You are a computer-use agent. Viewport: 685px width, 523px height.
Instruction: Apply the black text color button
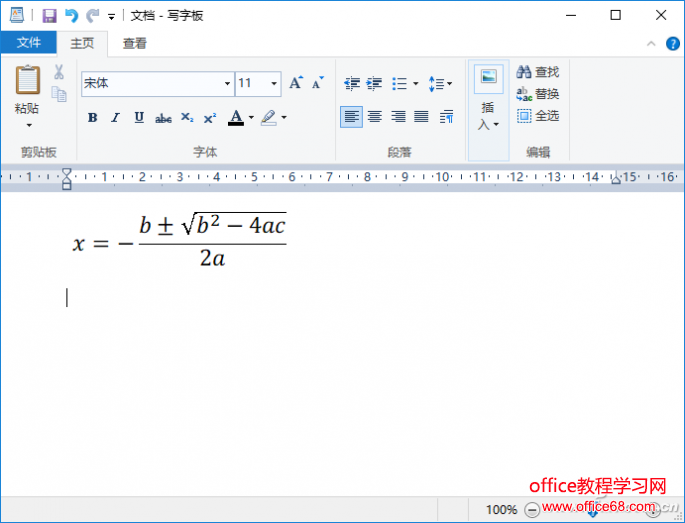[x=236, y=118]
